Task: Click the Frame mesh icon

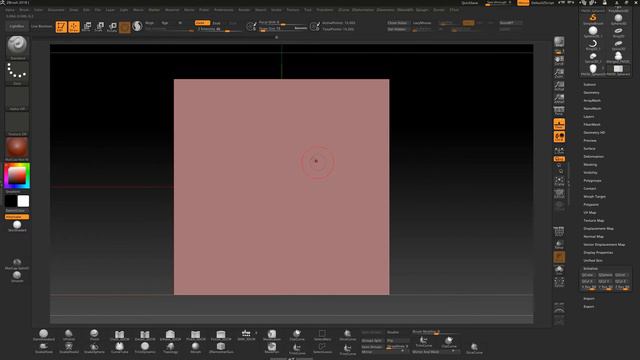Action: click(x=559, y=180)
